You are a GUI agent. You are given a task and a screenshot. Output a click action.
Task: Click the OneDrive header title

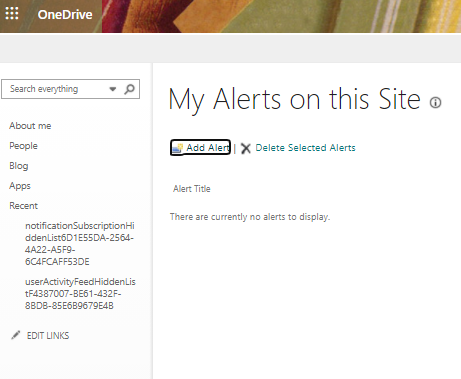point(65,15)
